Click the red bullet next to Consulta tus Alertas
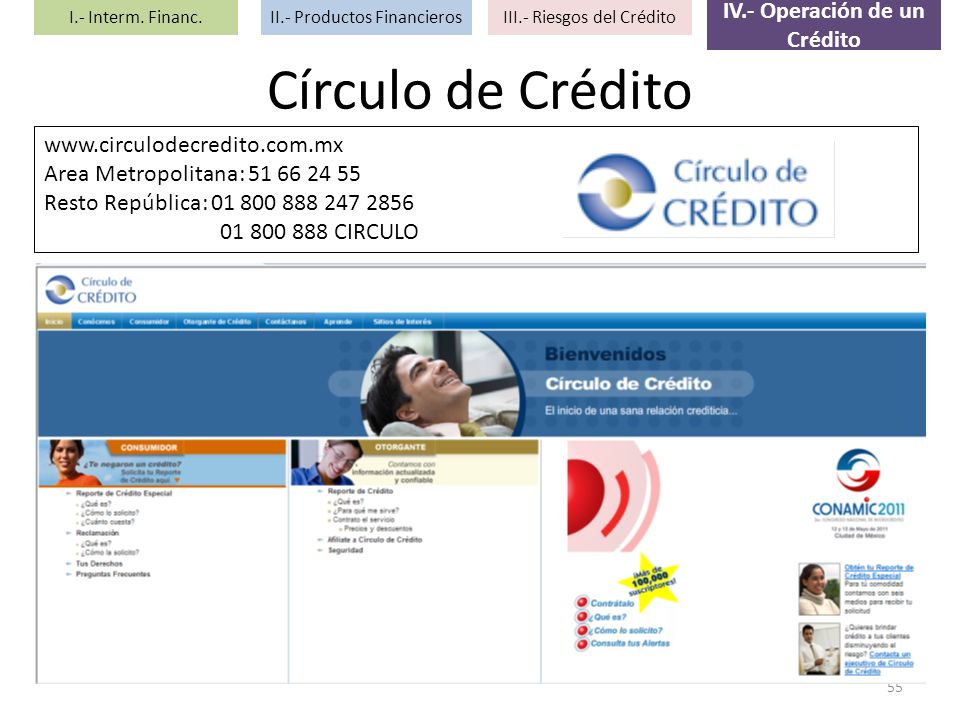The height and width of the screenshot is (720, 960). 582,643
